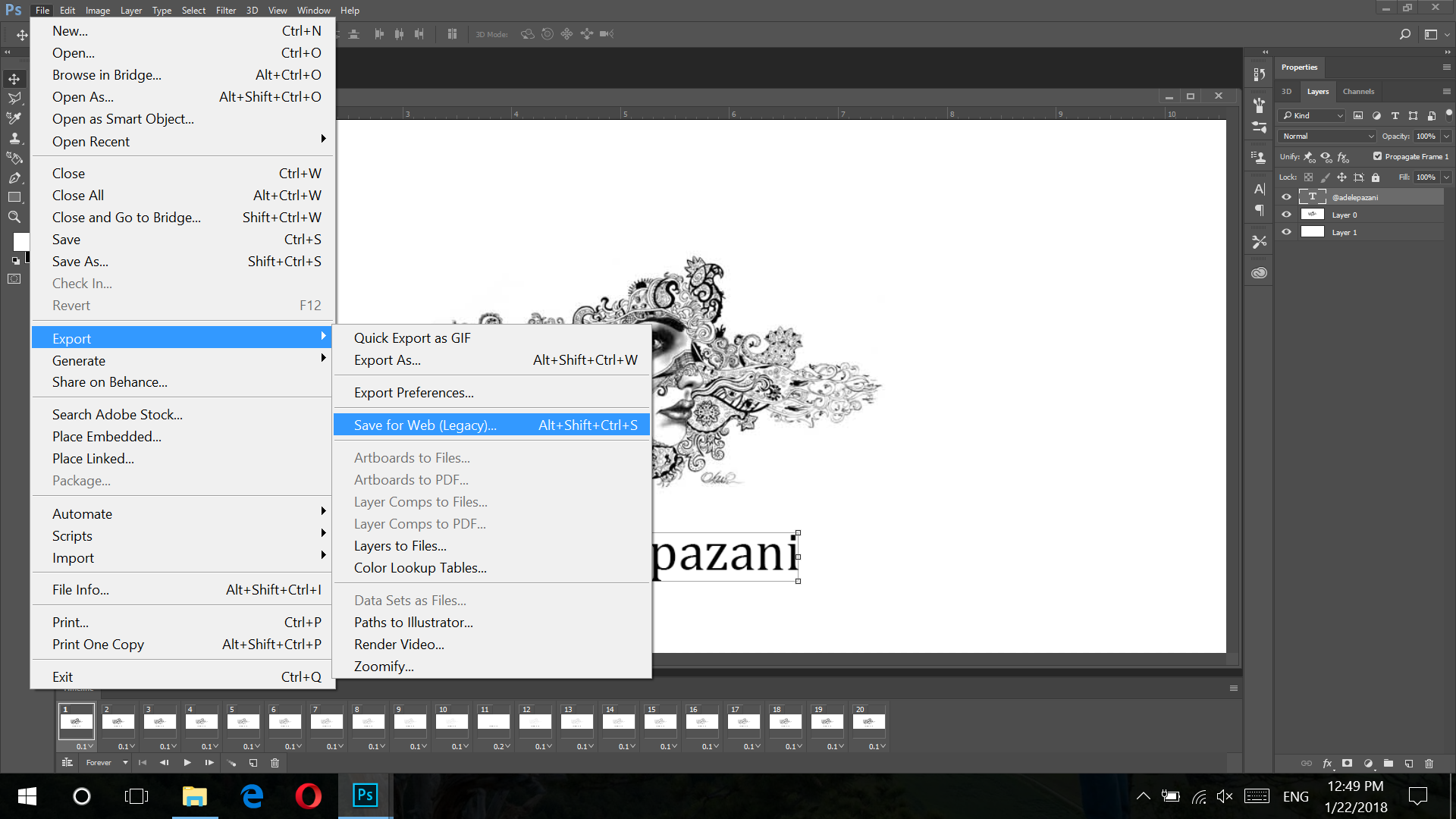Switch to the Channels tab
1456x819 pixels.
click(x=1358, y=91)
